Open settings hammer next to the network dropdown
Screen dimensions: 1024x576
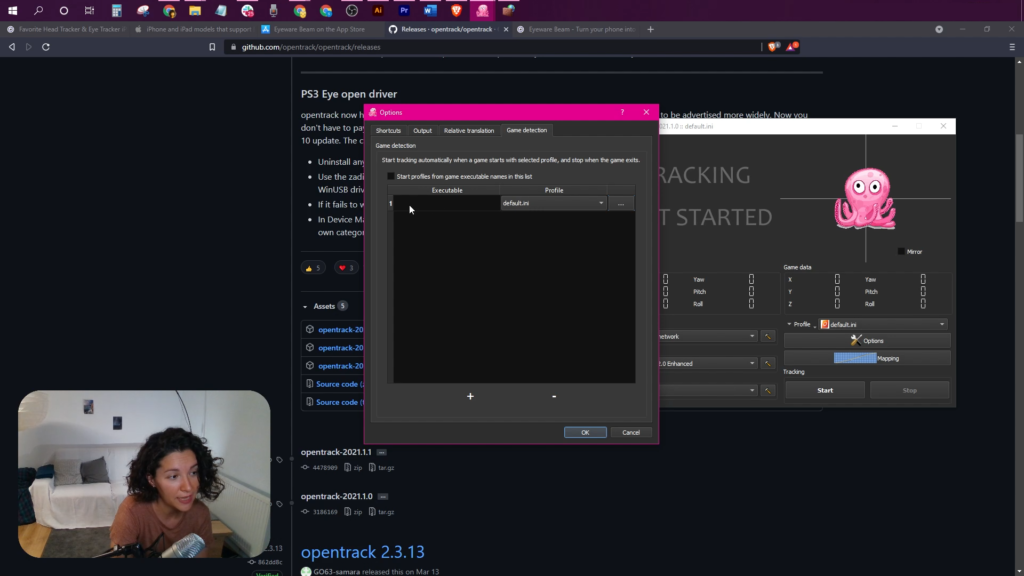[767, 336]
